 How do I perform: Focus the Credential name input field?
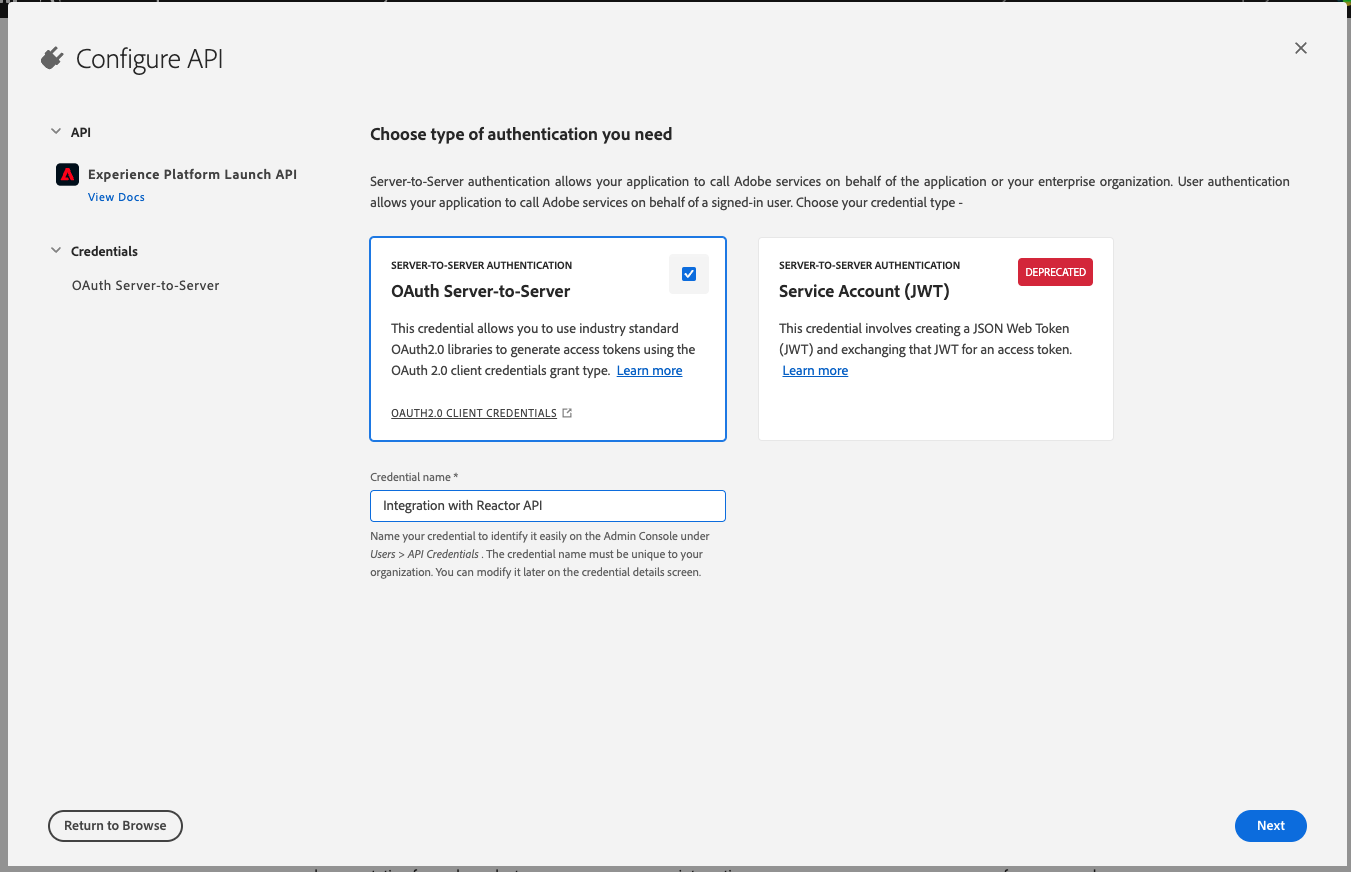tap(548, 506)
